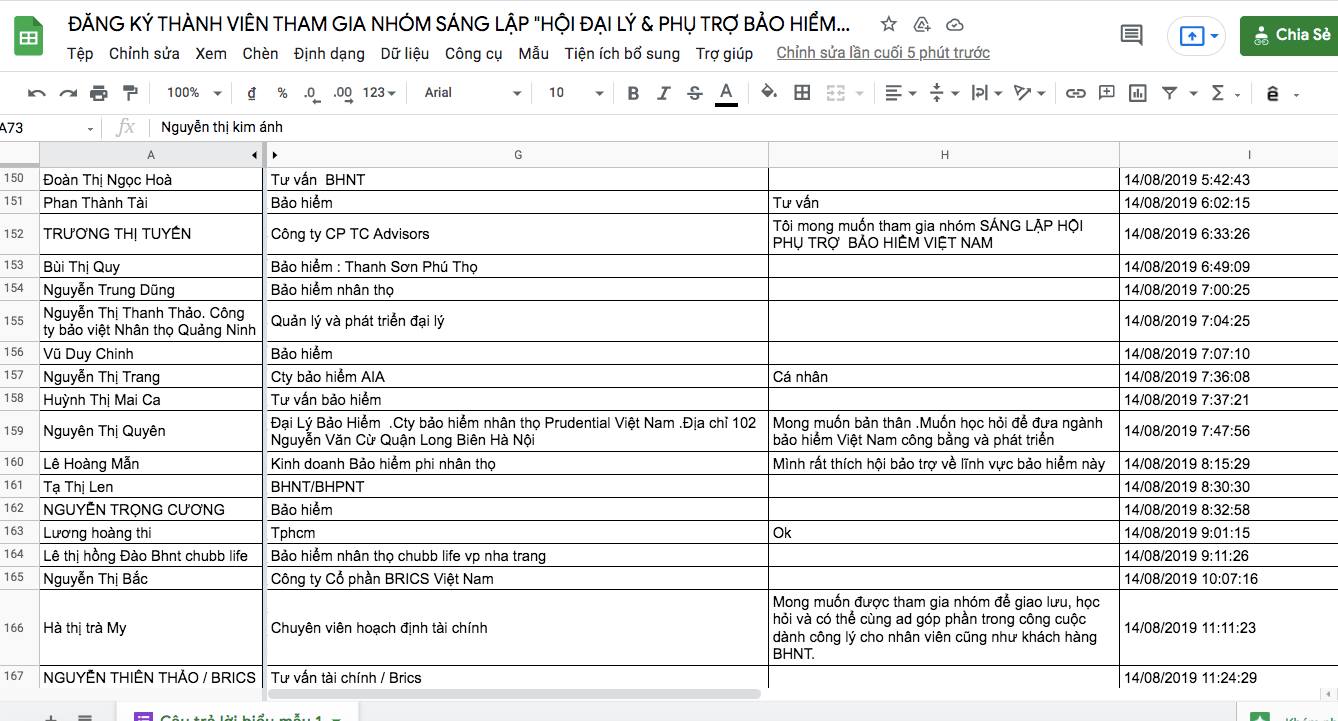Image resolution: width=1338 pixels, height=721 pixels.
Task: Open the Định dạng menu
Action: click(x=329, y=53)
